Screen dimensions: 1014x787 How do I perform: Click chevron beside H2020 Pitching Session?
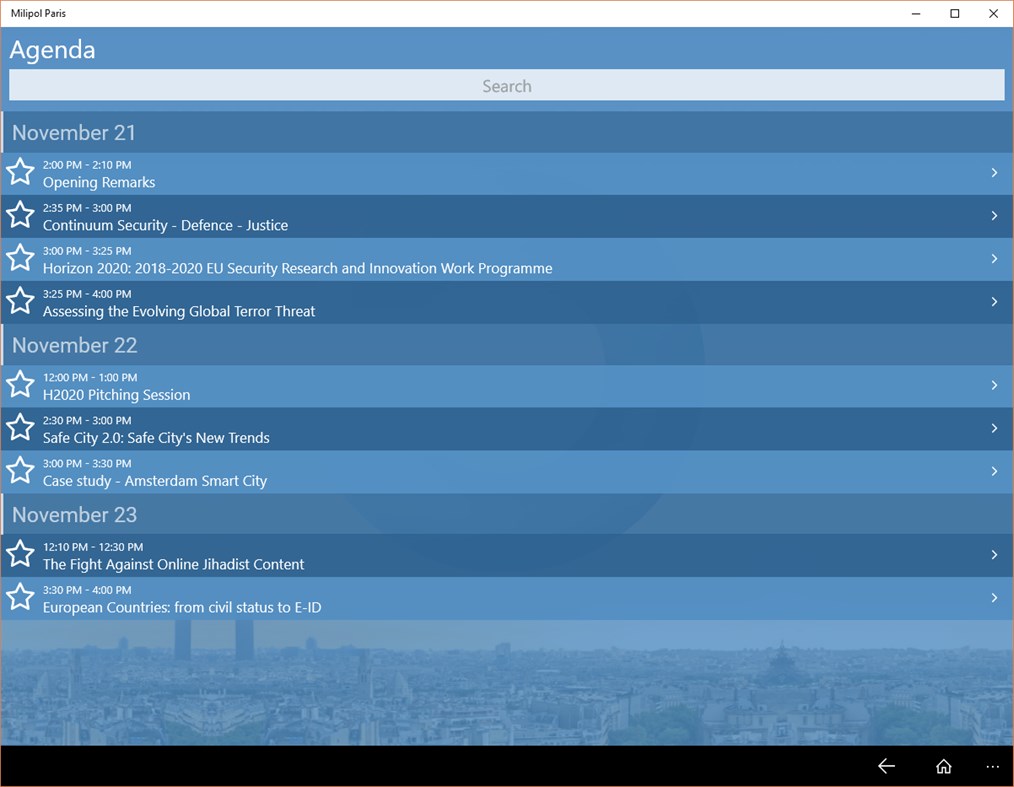[x=994, y=385]
